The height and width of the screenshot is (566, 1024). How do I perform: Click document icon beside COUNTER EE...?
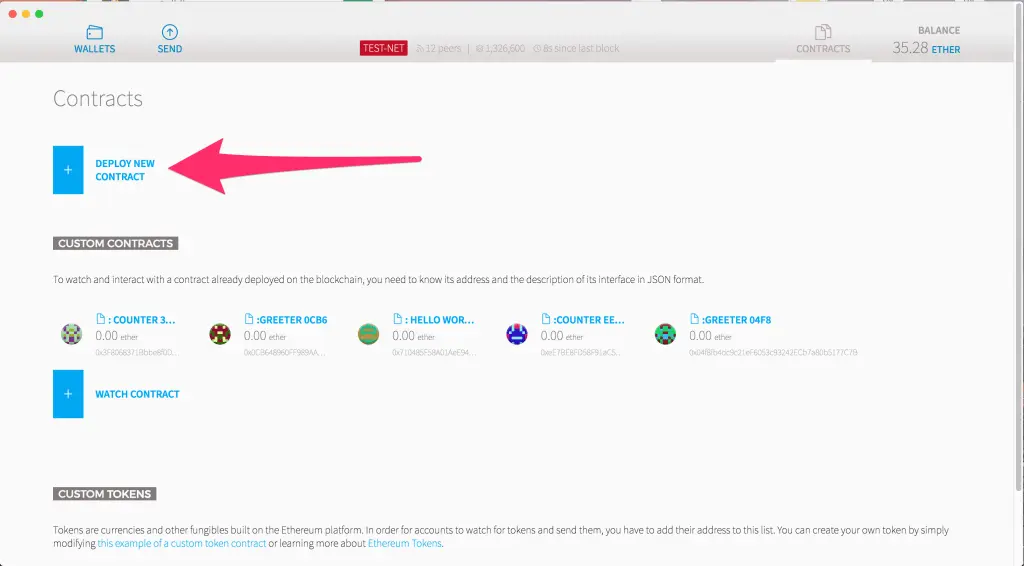tap(546, 319)
